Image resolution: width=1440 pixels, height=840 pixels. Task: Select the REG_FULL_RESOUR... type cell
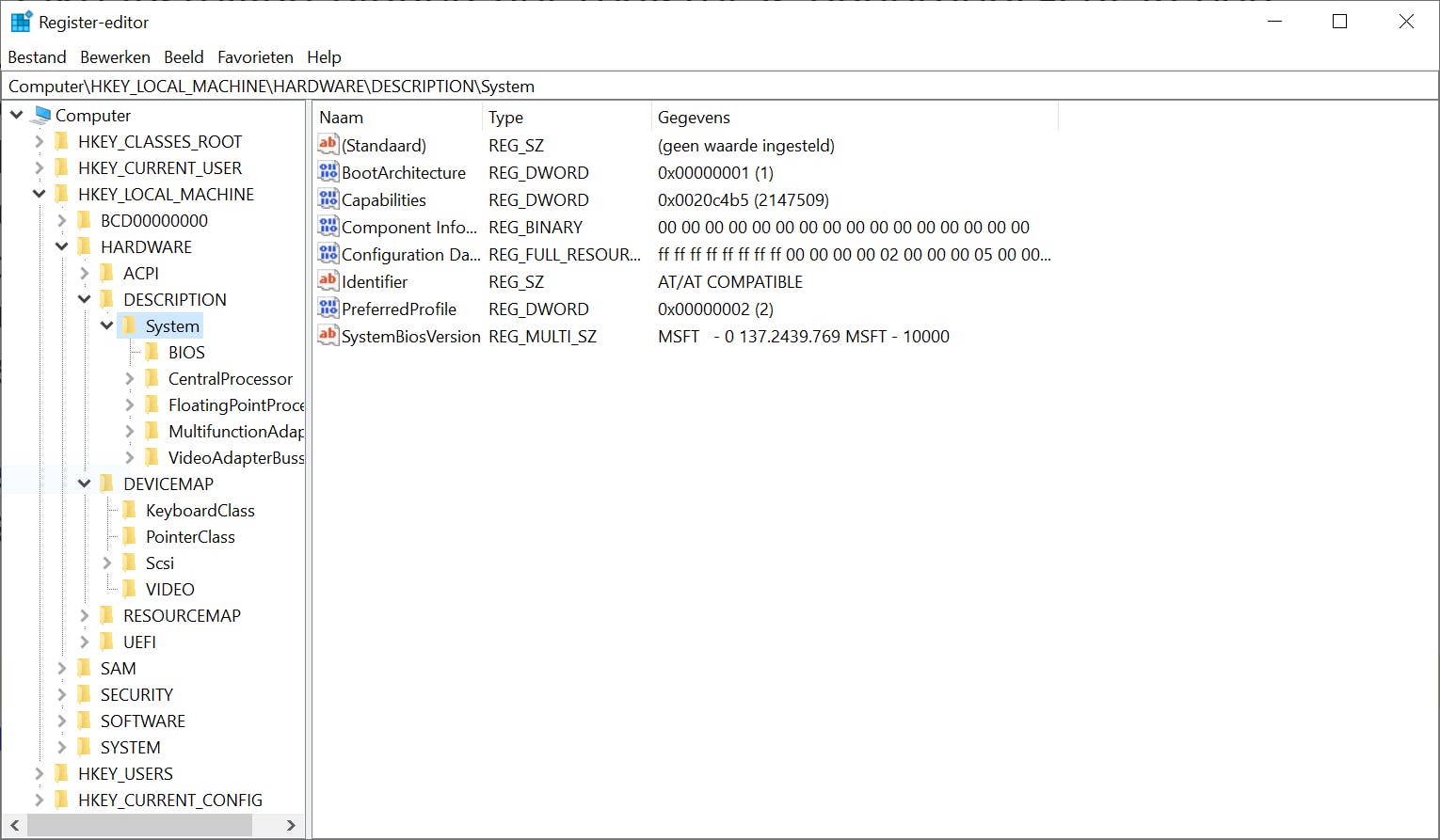click(x=565, y=254)
